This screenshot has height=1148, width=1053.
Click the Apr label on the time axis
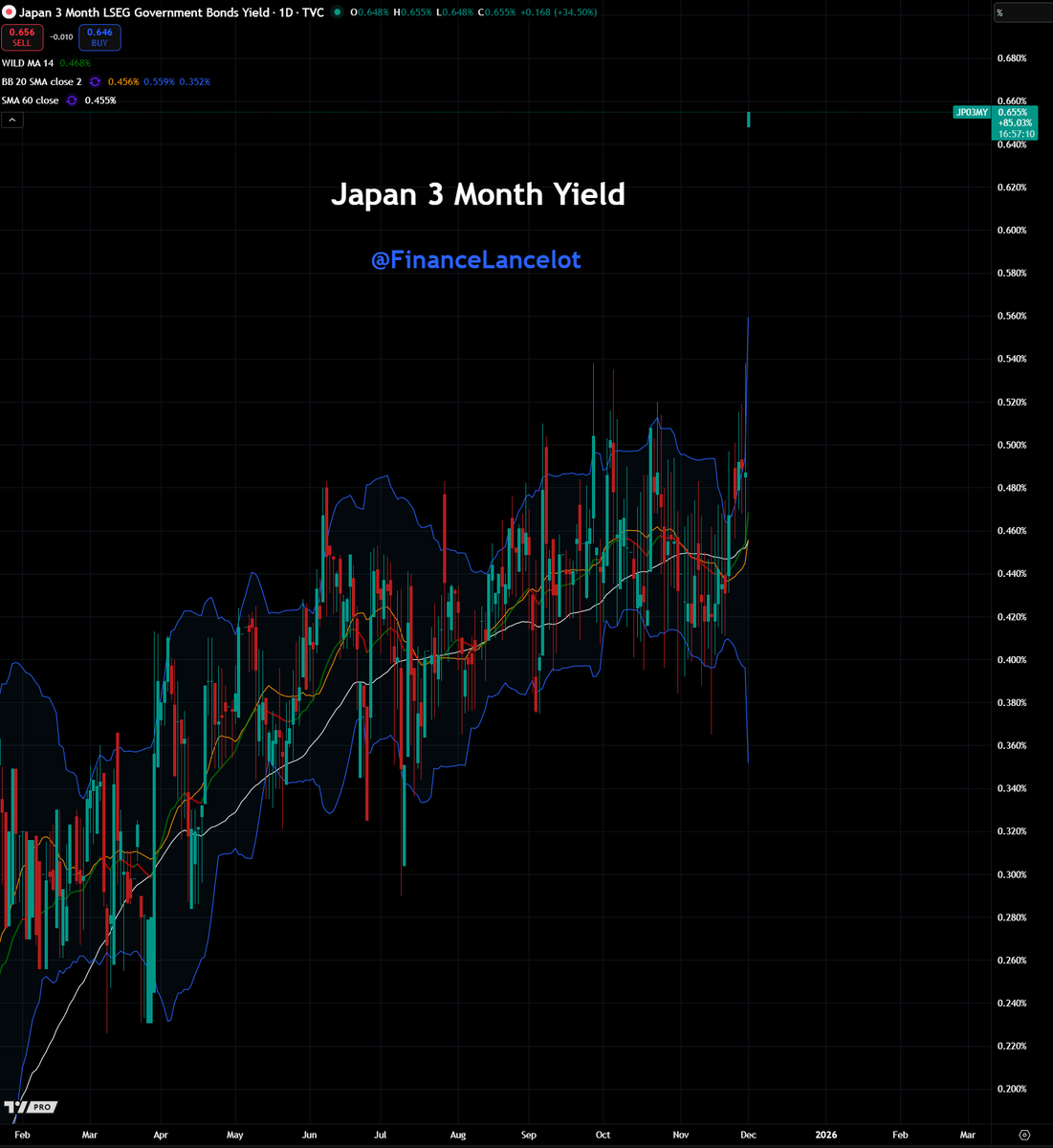[x=161, y=1135]
